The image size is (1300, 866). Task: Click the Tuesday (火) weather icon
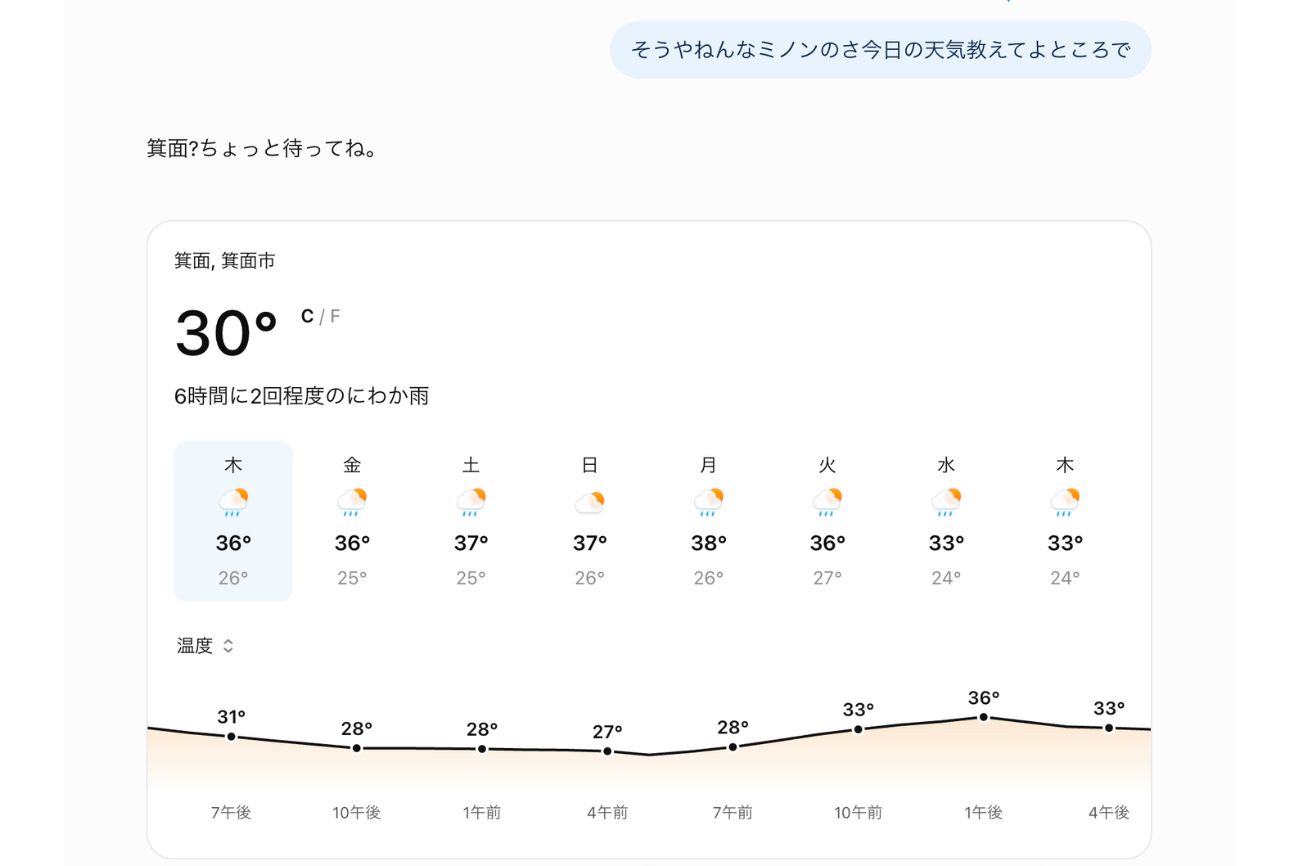coord(828,502)
